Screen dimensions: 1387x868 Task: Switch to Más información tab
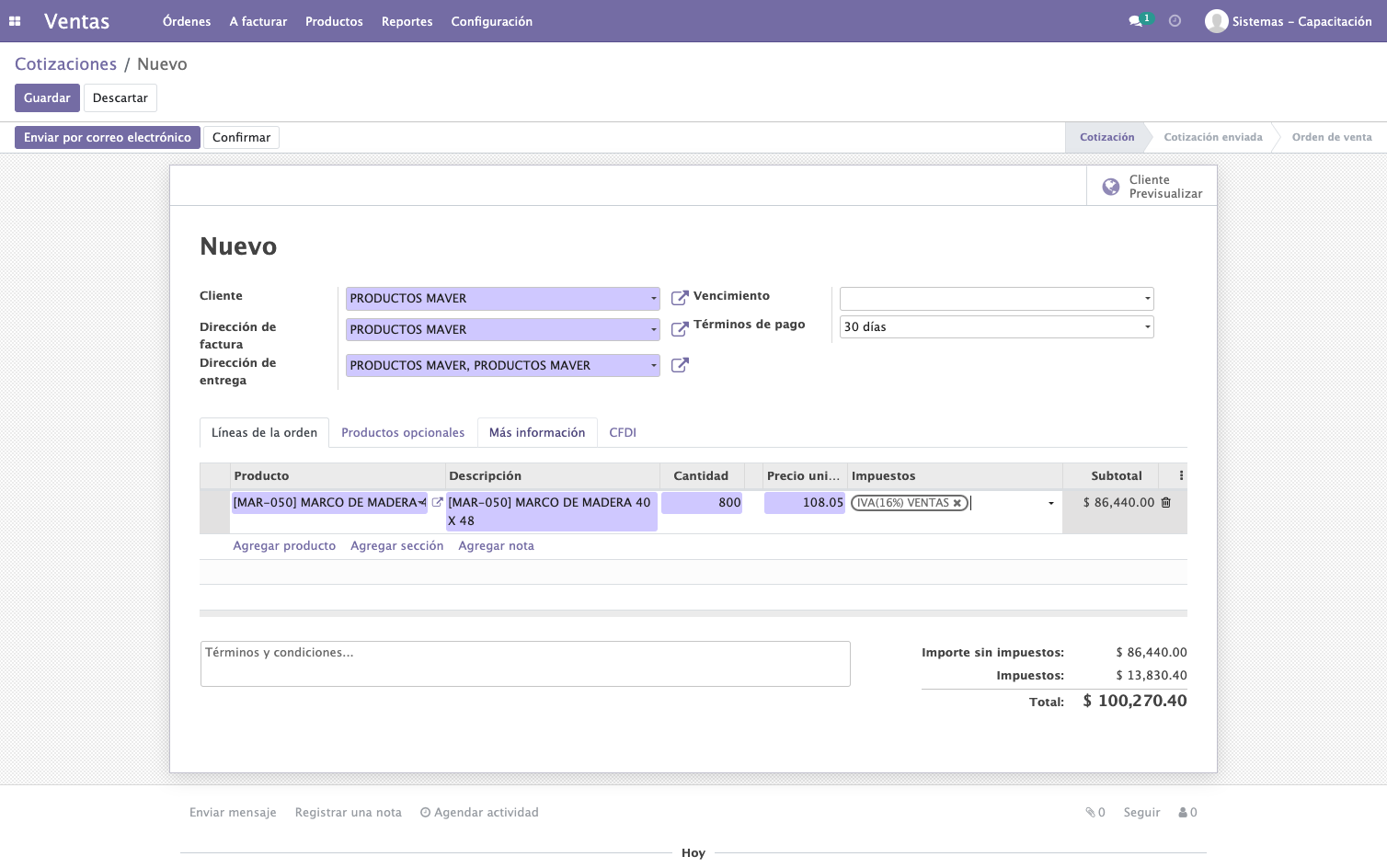click(x=537, y=433)
